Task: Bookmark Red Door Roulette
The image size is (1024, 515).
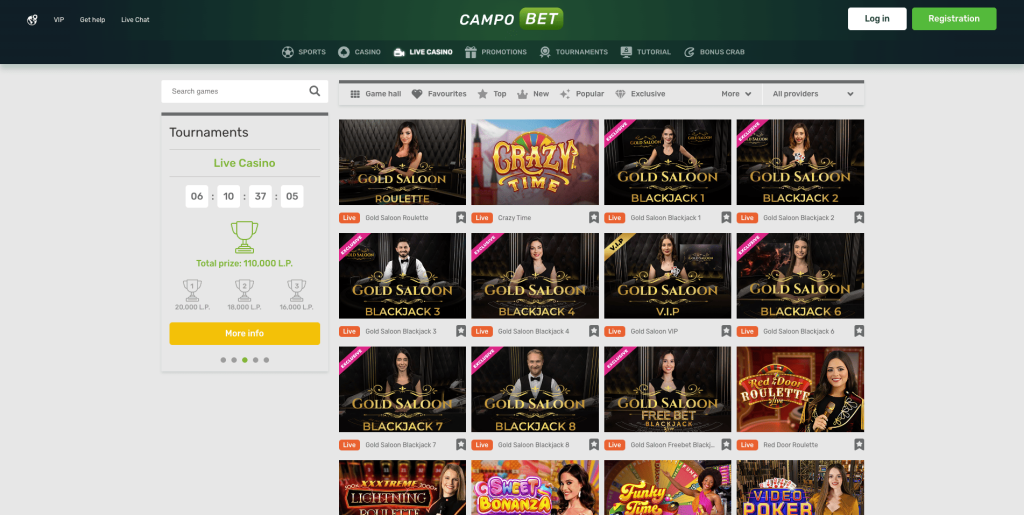Action: pyautogui.click(x=859, y=445)
